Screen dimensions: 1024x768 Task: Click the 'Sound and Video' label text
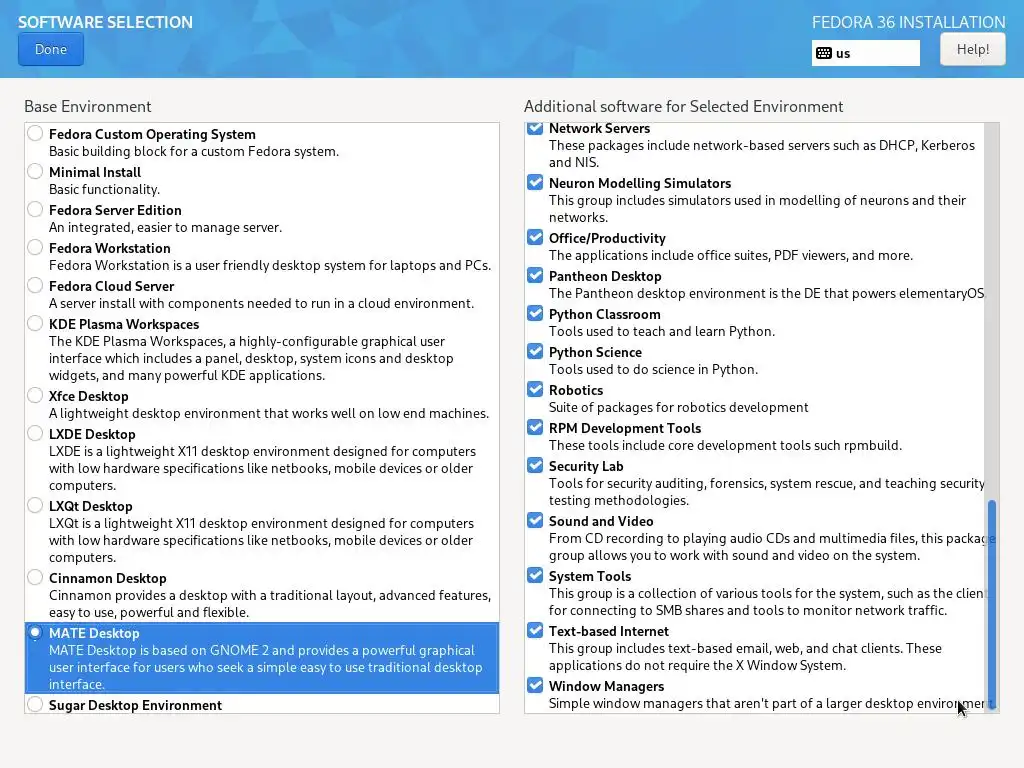(x=601, y=521)
